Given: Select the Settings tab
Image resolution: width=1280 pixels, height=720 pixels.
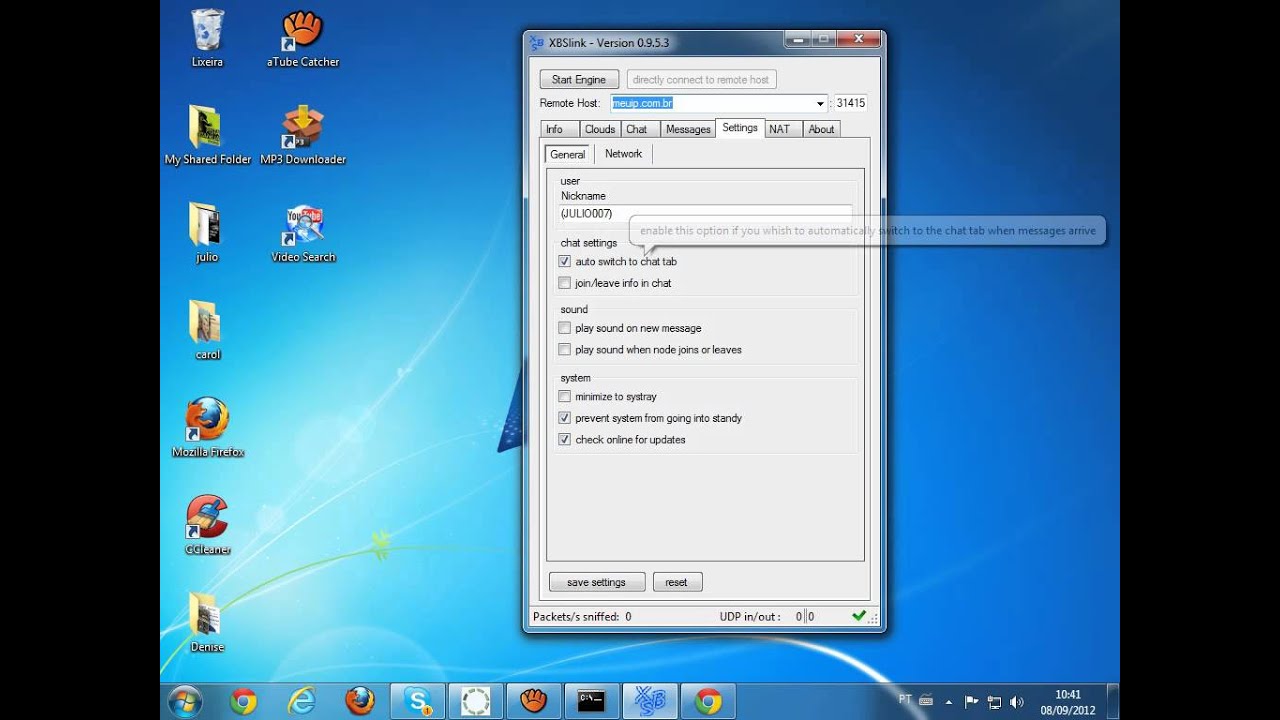Looking at the screenshot, I should pos(740,128).
